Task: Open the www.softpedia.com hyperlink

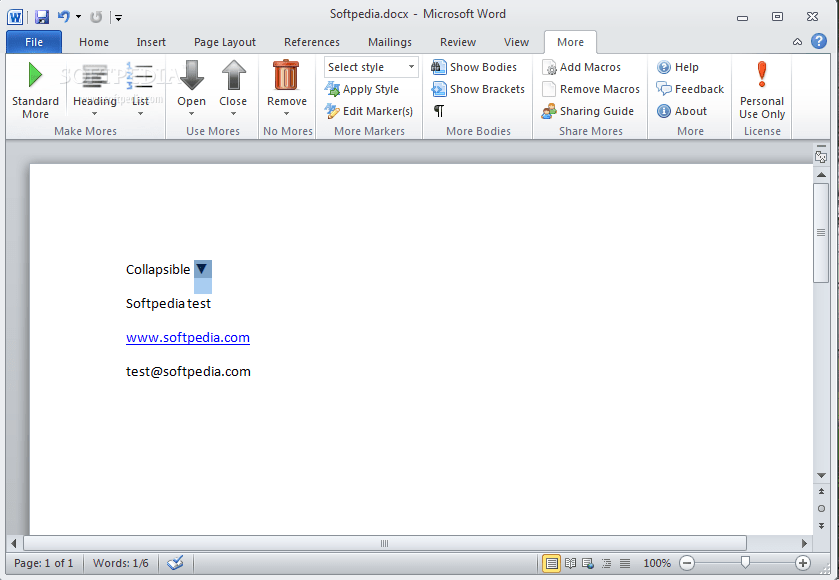Action: point(188,338)
